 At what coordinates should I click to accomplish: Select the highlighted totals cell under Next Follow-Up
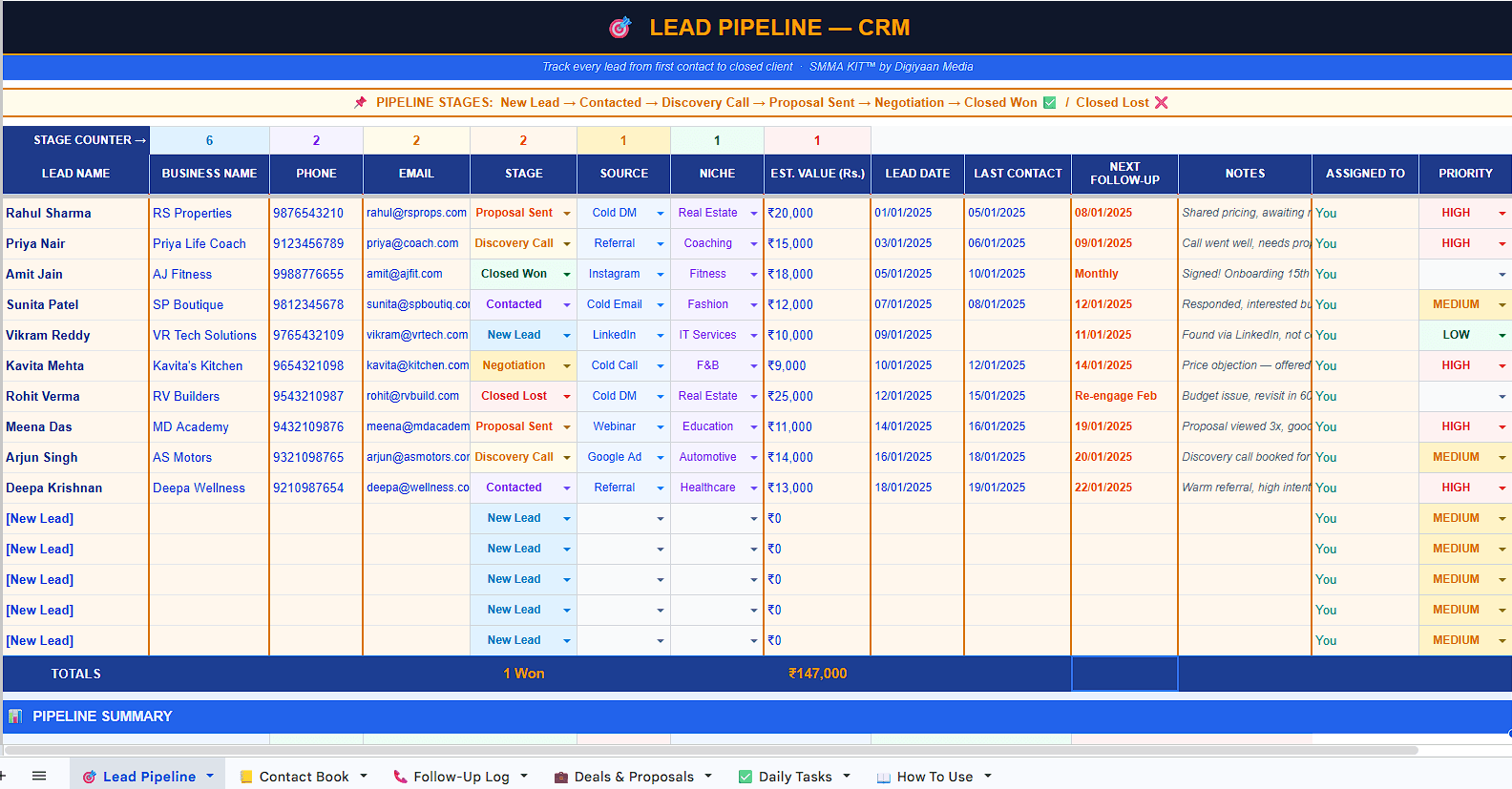click(1124, 674)
